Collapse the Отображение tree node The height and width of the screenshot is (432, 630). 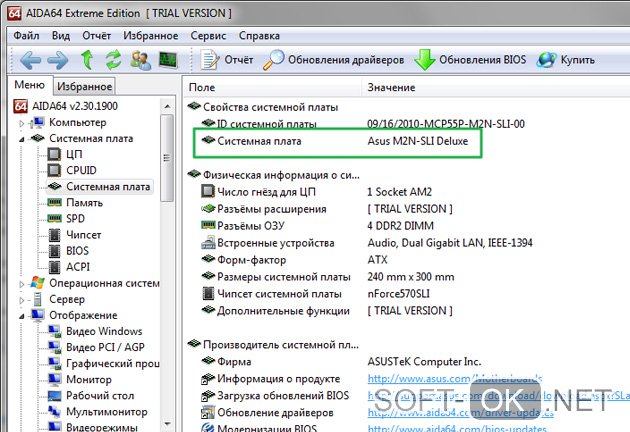[22, 316]
